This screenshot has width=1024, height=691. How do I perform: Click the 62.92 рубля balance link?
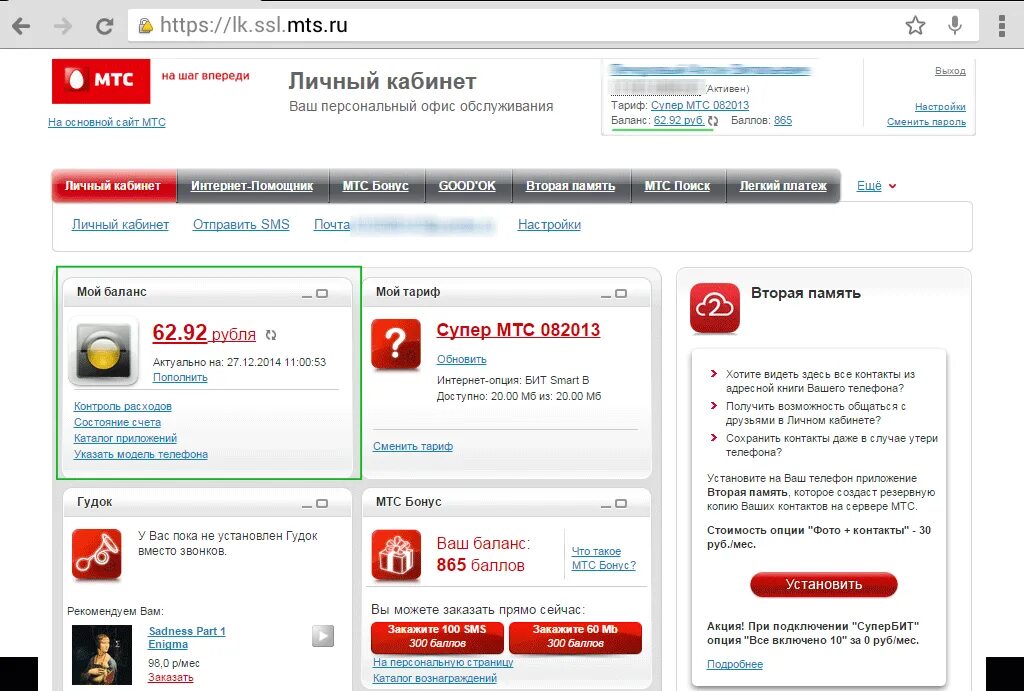pyautogui.click(x=204, y=333)
